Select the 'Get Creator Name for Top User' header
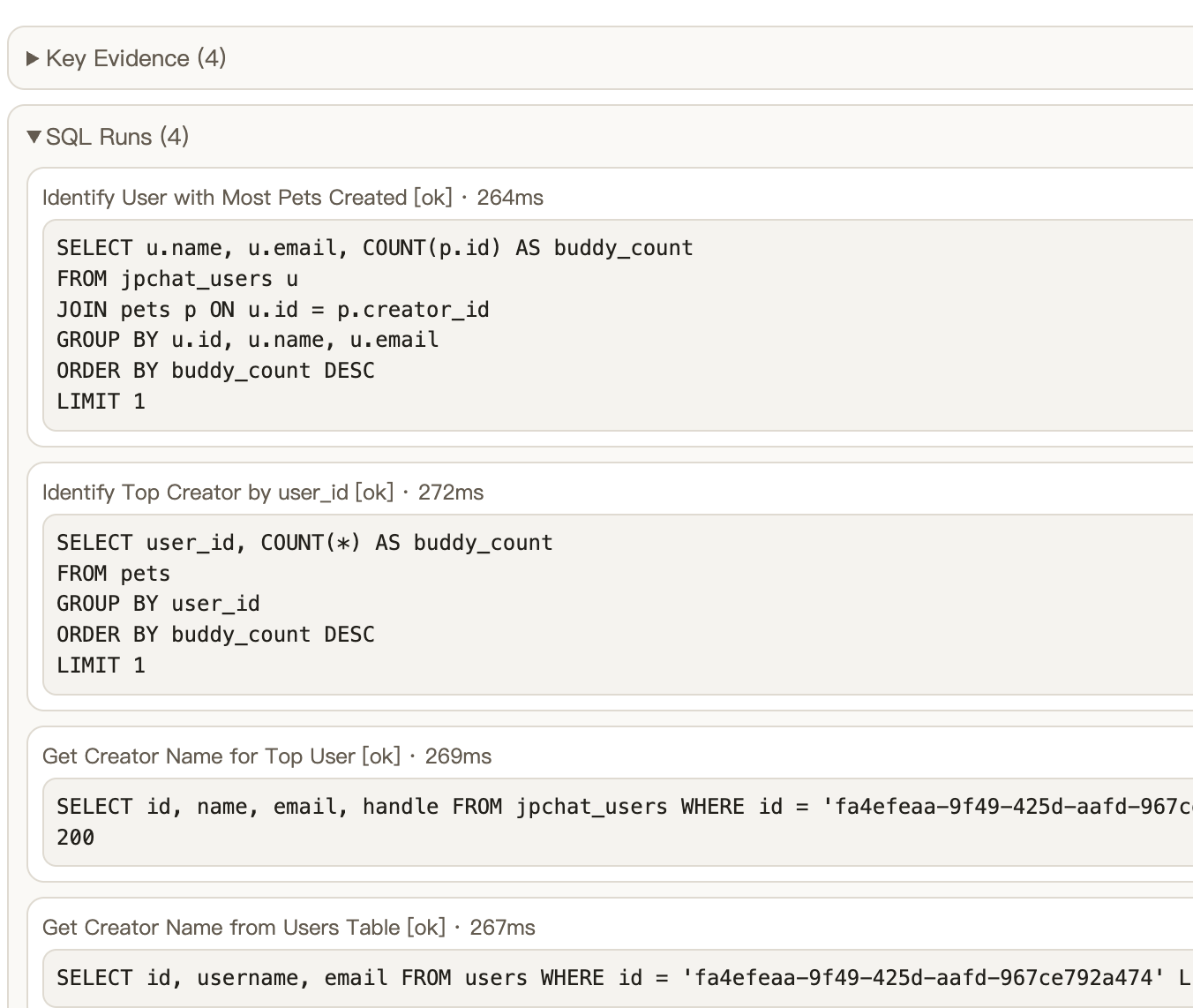Screen dimensions: 1193x1008 pos(199,756)
